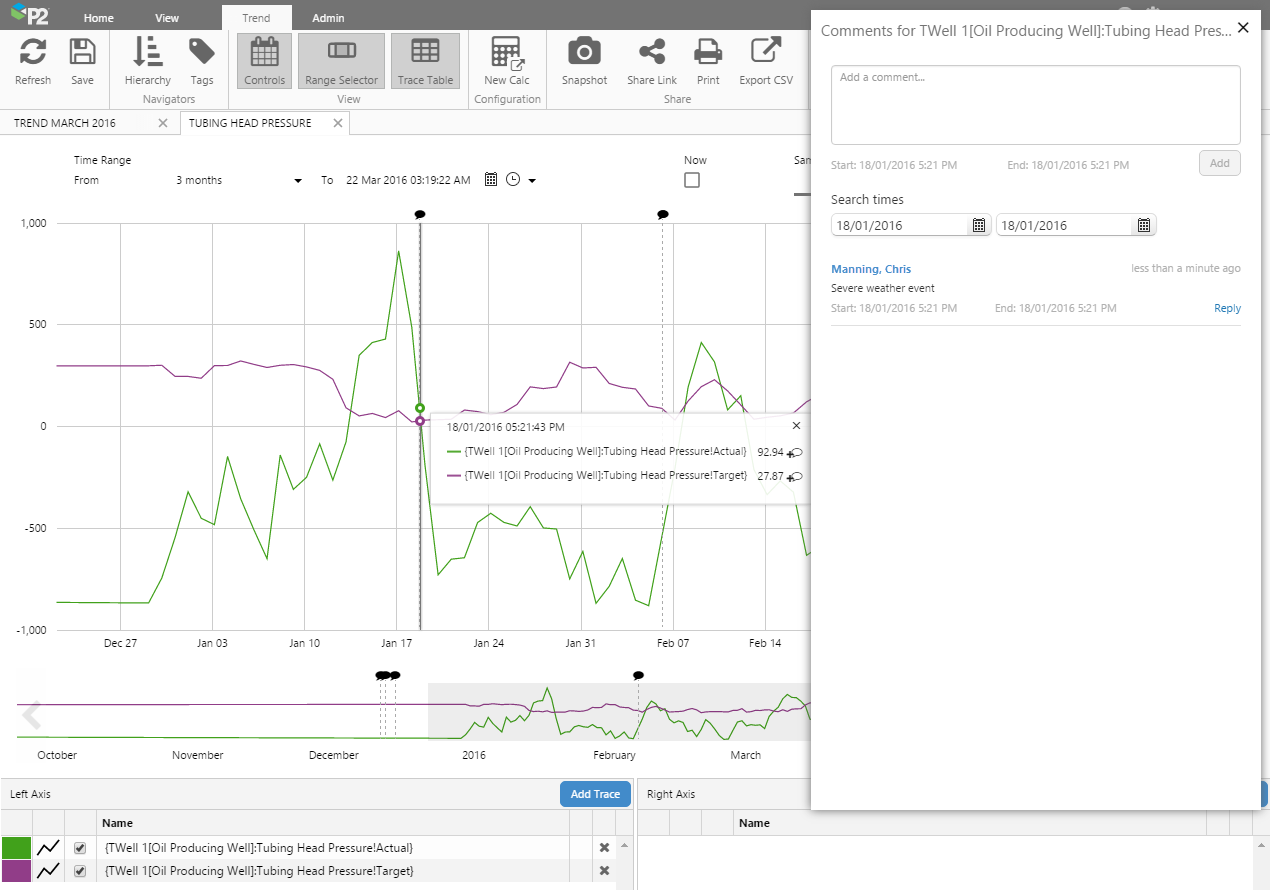Click in the Add a comment text box
1270x890 pixels.
click(x=1035, y=105)
